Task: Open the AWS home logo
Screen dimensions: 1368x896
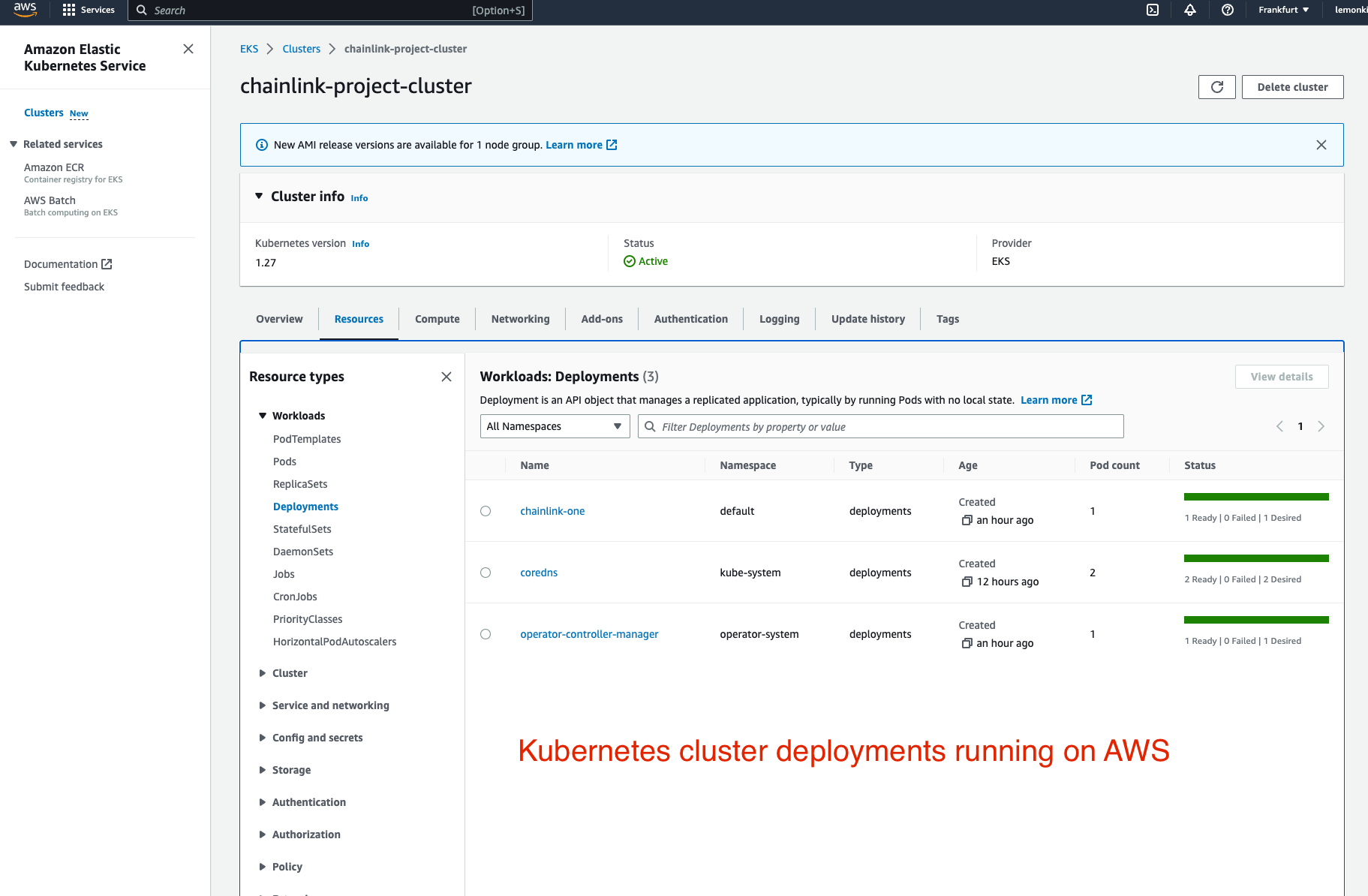Action: coord(25,10)
